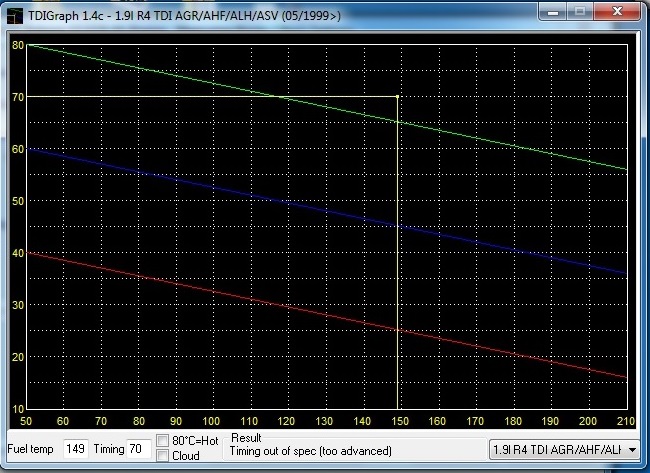This screenshot has width=650, height=473.
Task: Click the 'Fuel temp' label
Action: click(x=32, y=450)
